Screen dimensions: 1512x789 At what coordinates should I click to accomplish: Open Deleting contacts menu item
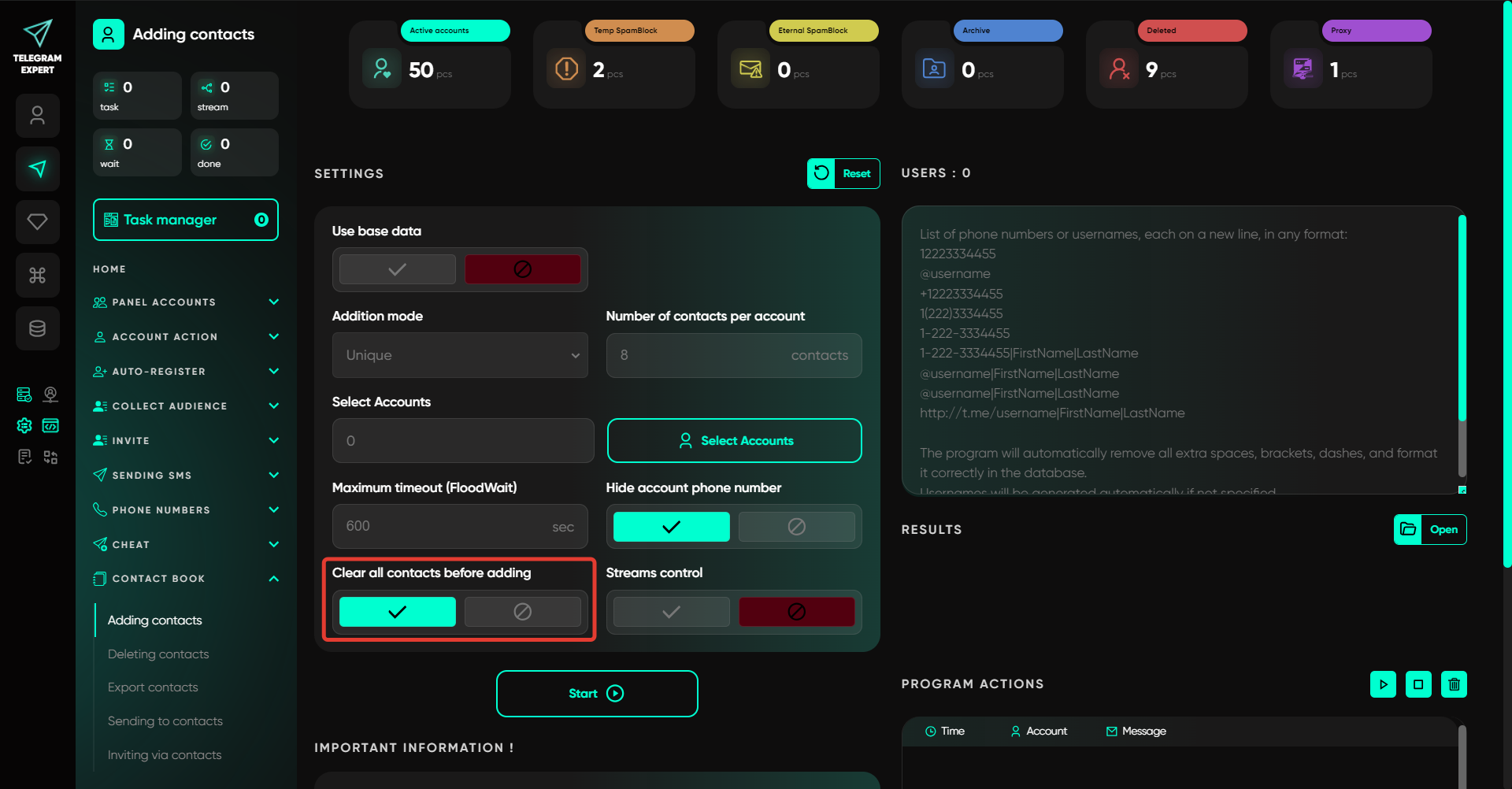(158, 654)
